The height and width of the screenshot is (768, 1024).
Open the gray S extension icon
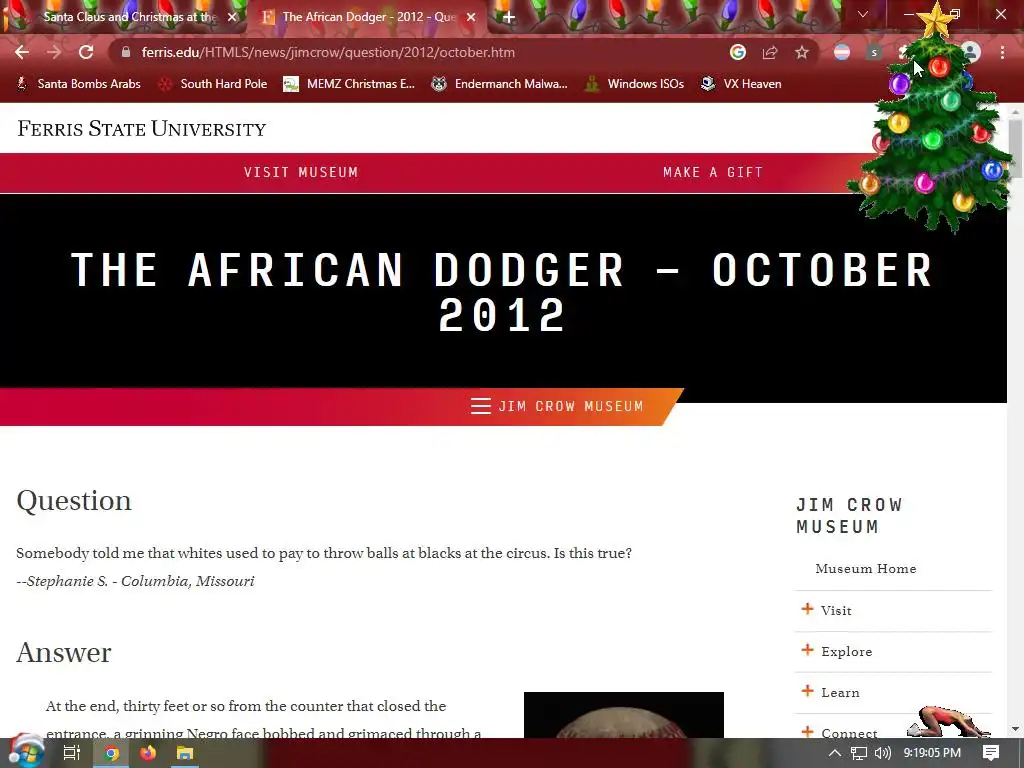[x=874, y=52]
